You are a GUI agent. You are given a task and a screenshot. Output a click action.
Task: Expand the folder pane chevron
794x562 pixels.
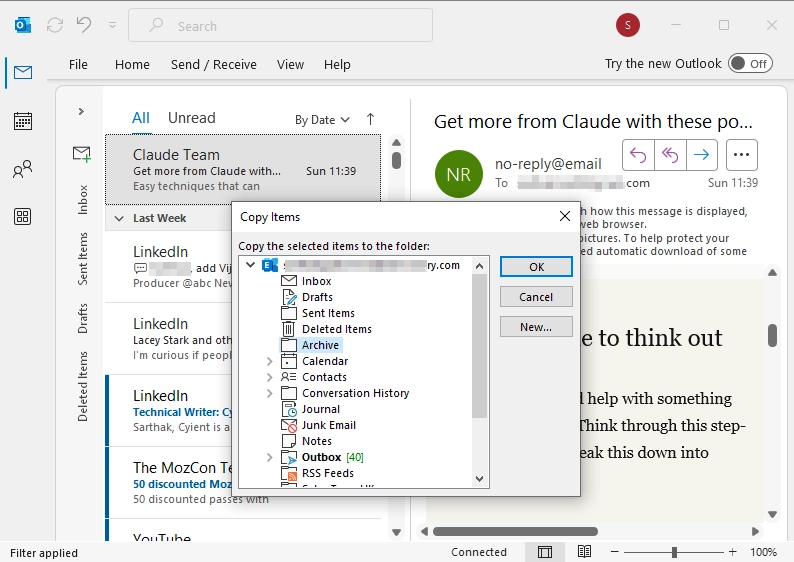[81, 111]
